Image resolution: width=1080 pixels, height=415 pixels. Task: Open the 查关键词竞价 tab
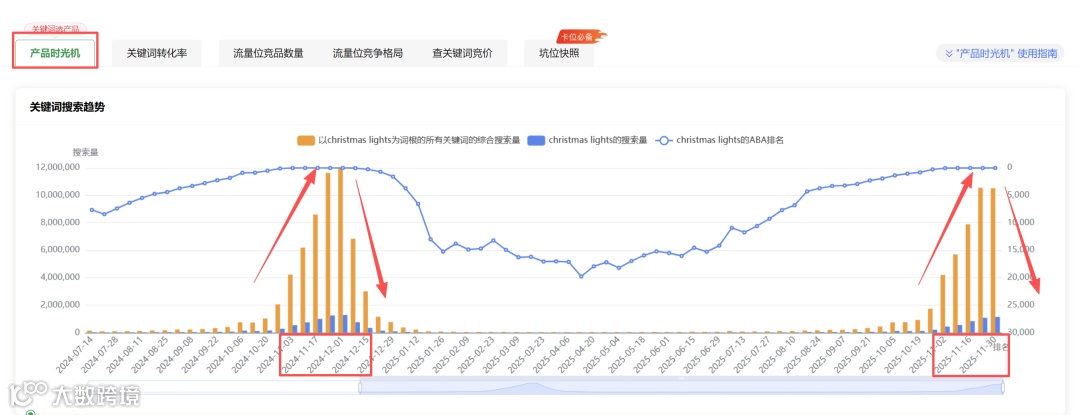tap(462, 53)
